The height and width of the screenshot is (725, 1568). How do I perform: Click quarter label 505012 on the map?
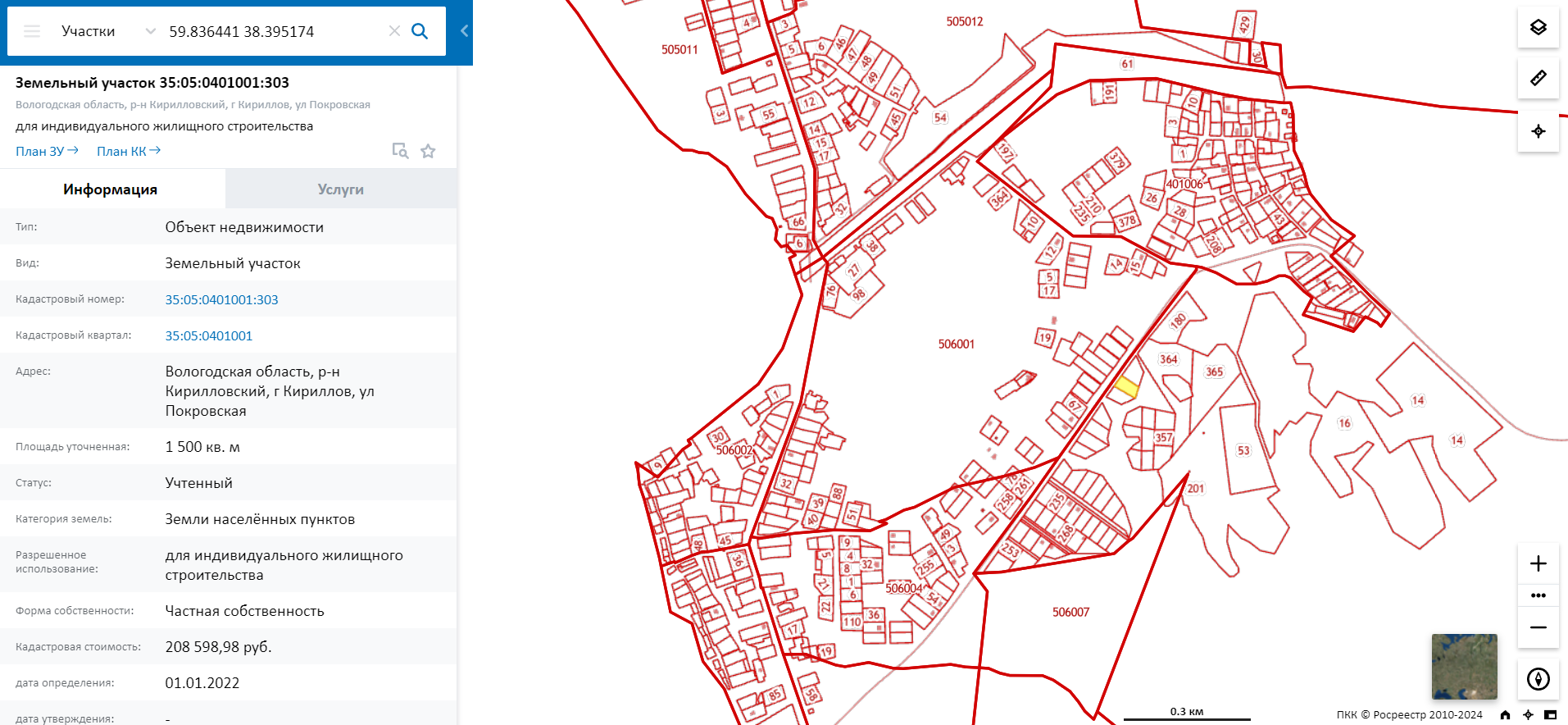tap(965, 21)
